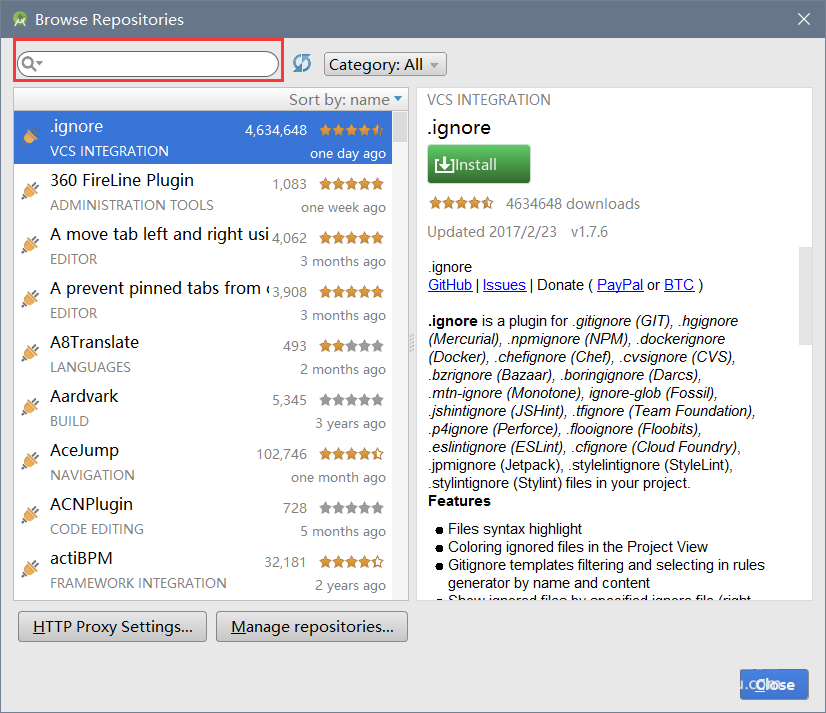Click the 32,181 downloads count of actiBPM
This screenshot has width=826, height=713.
point(285,562)
